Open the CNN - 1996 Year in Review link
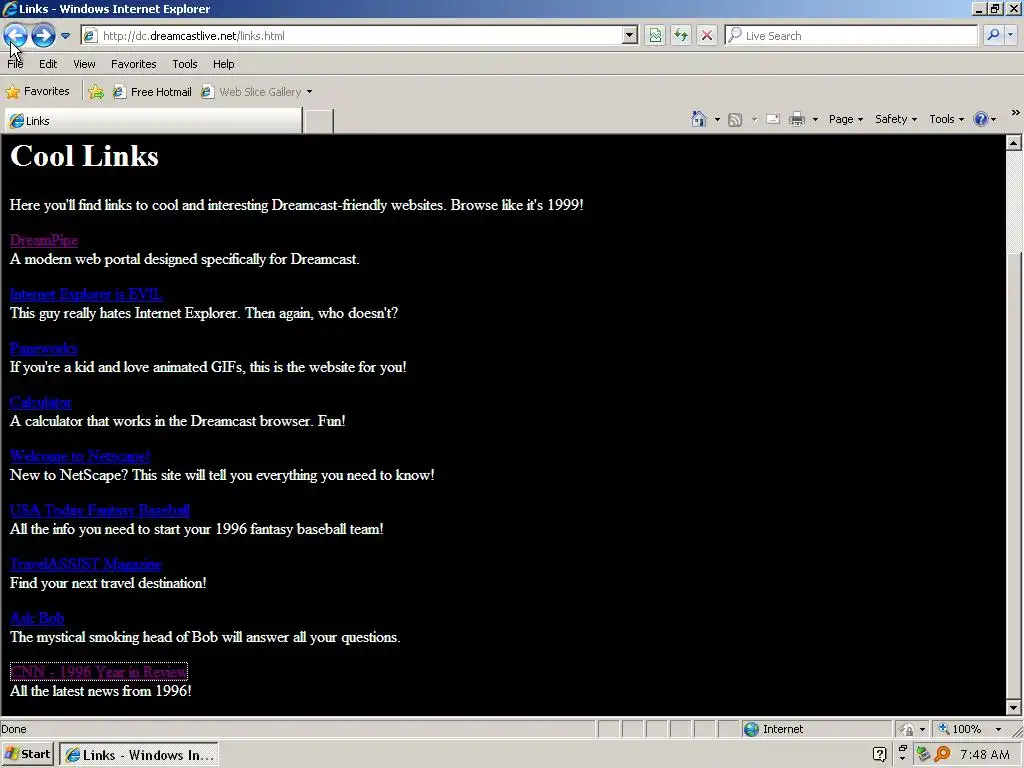The image size is (1024, 768). pos(99,671)
